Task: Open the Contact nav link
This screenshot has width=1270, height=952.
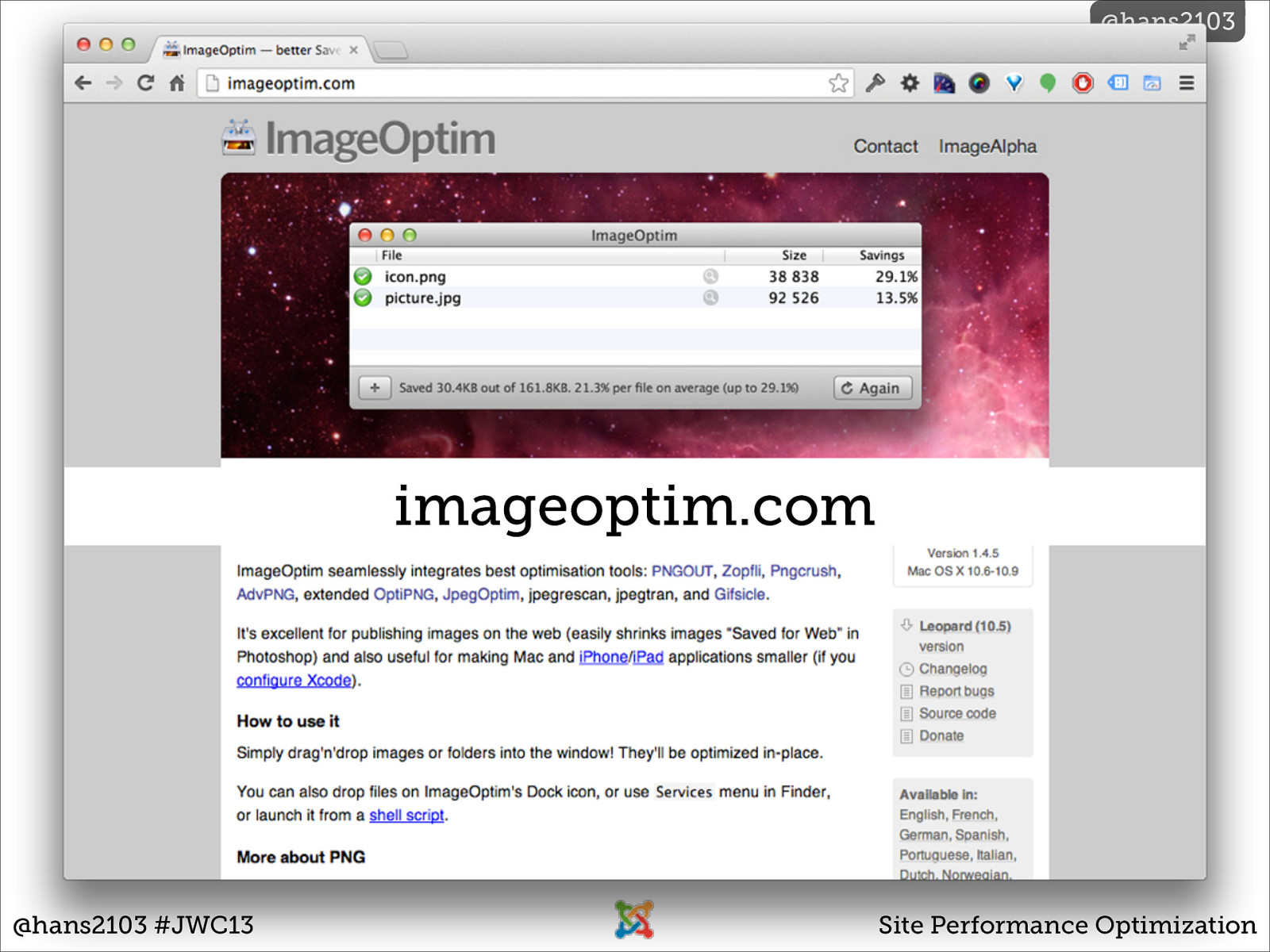Action: (x=886, y=147)
